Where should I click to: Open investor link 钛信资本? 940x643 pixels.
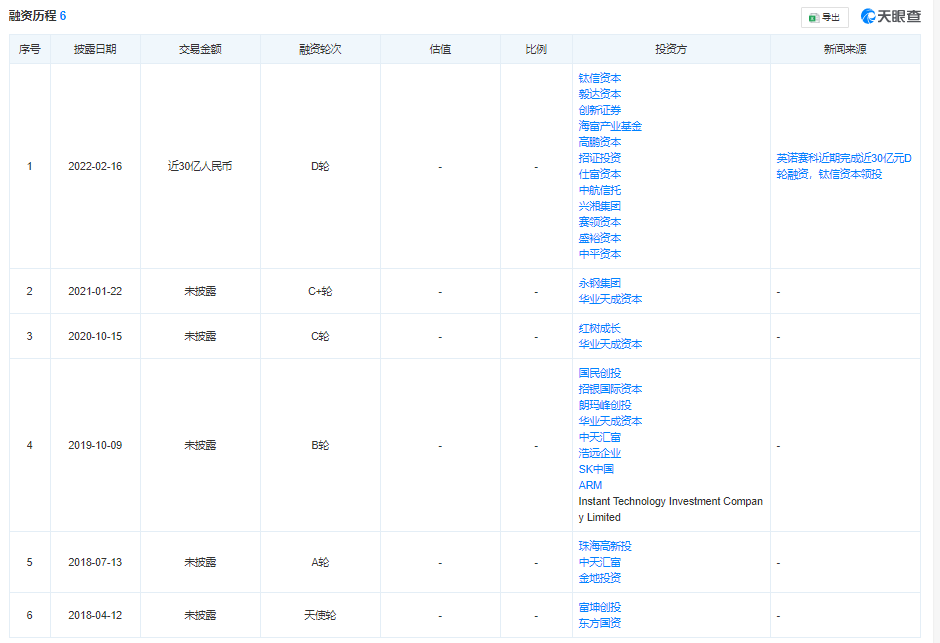599,78
